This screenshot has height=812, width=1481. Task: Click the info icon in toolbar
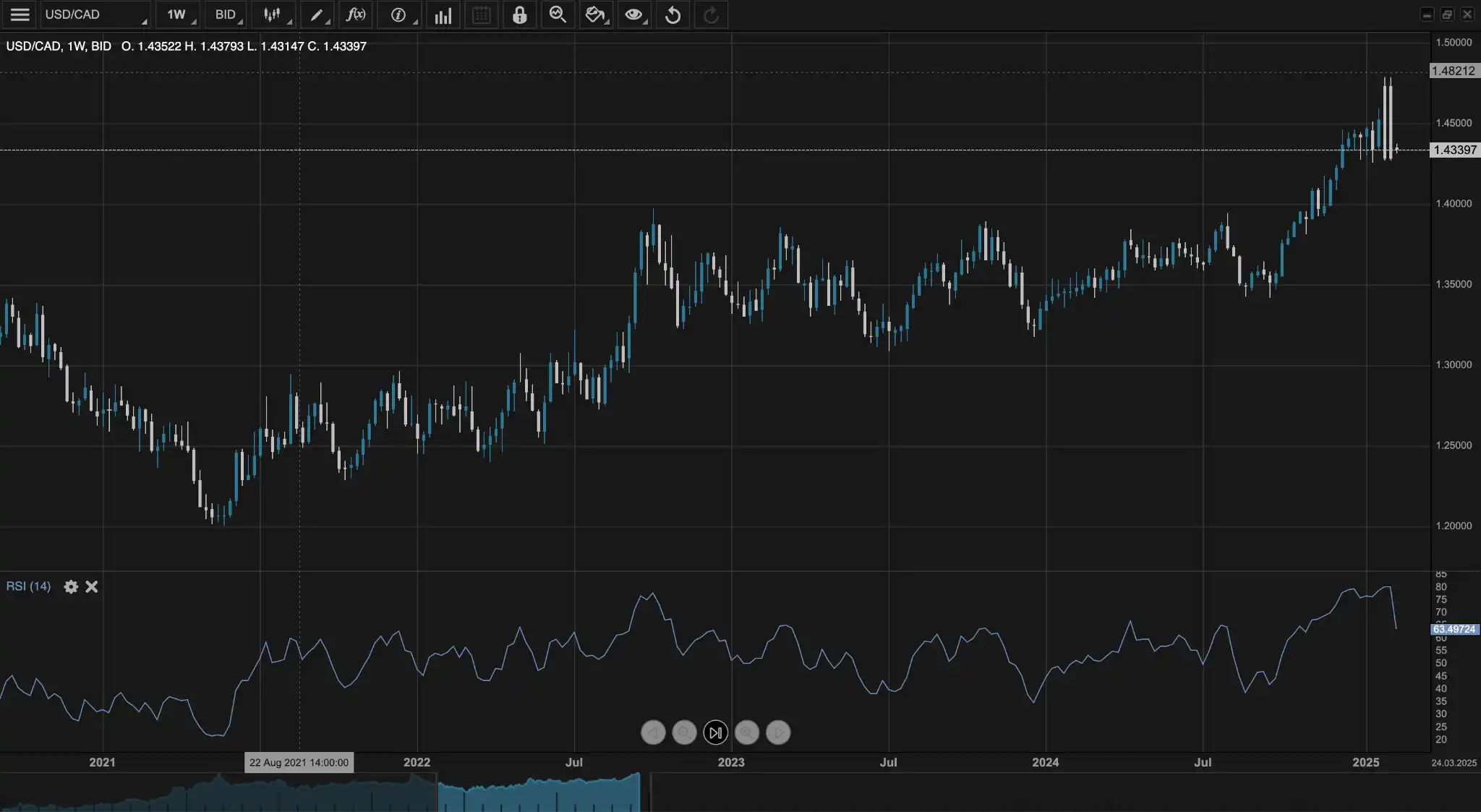pyautogui.click(x=398, y=14)
